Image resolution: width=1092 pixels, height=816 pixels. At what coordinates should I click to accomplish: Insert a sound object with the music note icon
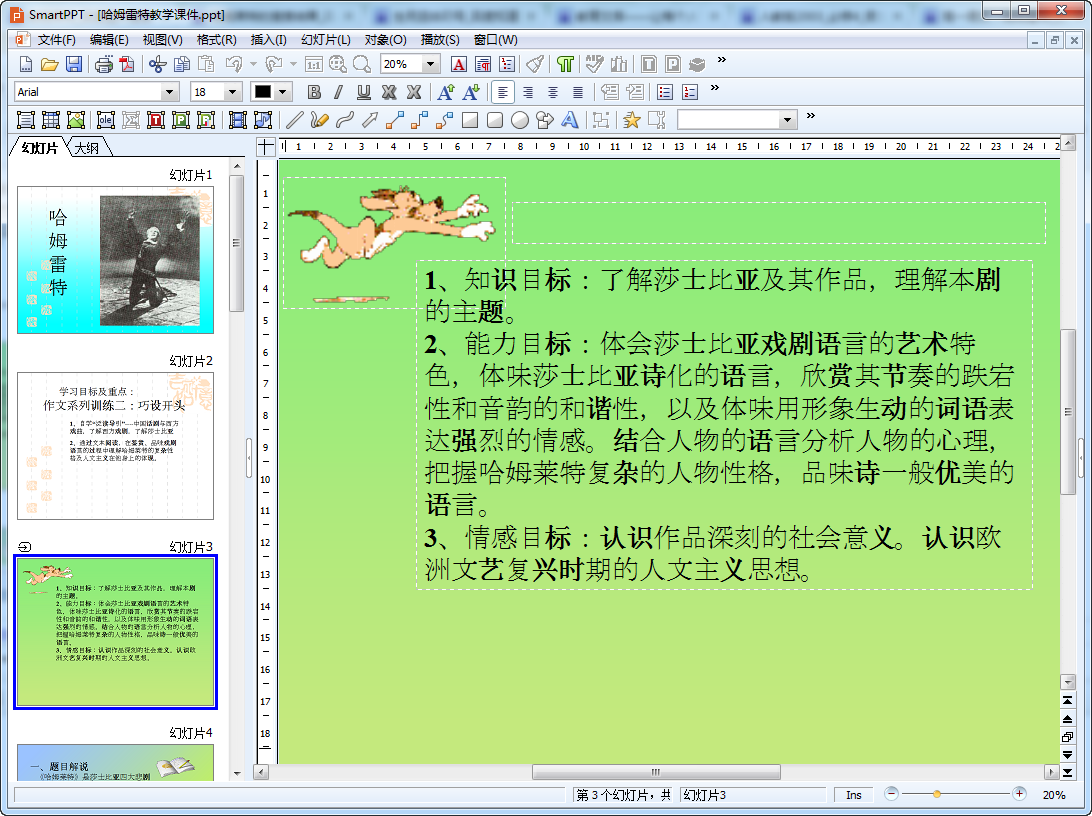click(x=263, y=120)
